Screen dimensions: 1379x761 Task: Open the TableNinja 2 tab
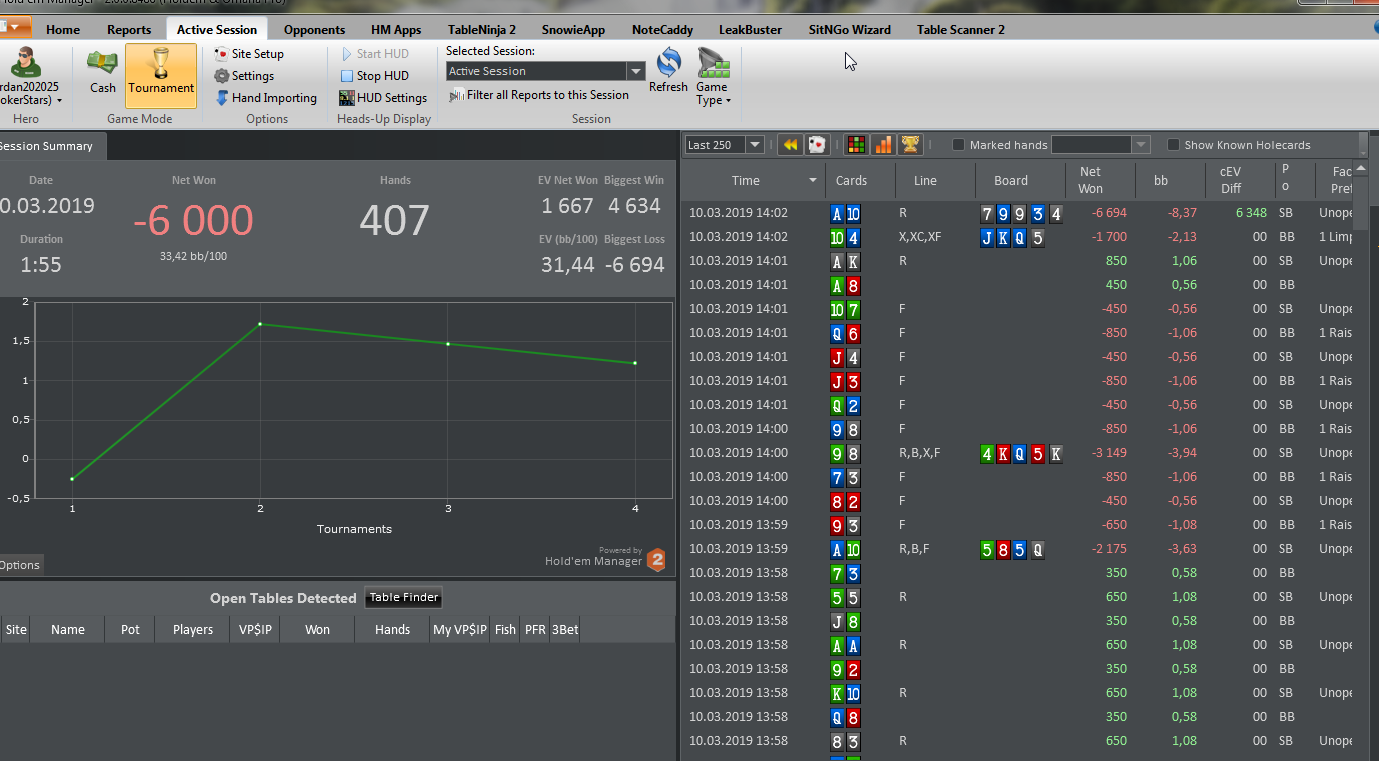coord(480,30)
